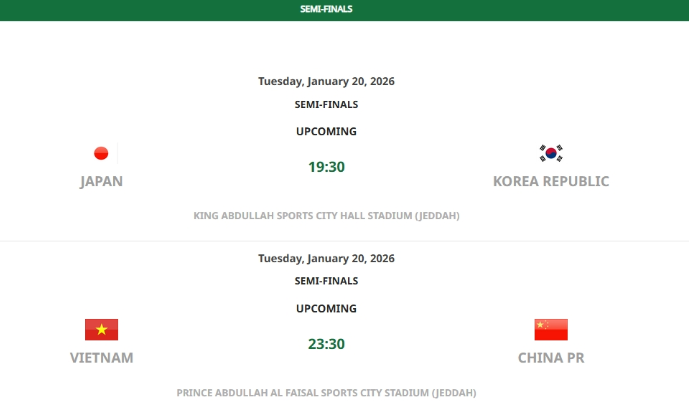Click the divider line between the two matches
This screenshot has width=689, height=404.
coord(344,241)
